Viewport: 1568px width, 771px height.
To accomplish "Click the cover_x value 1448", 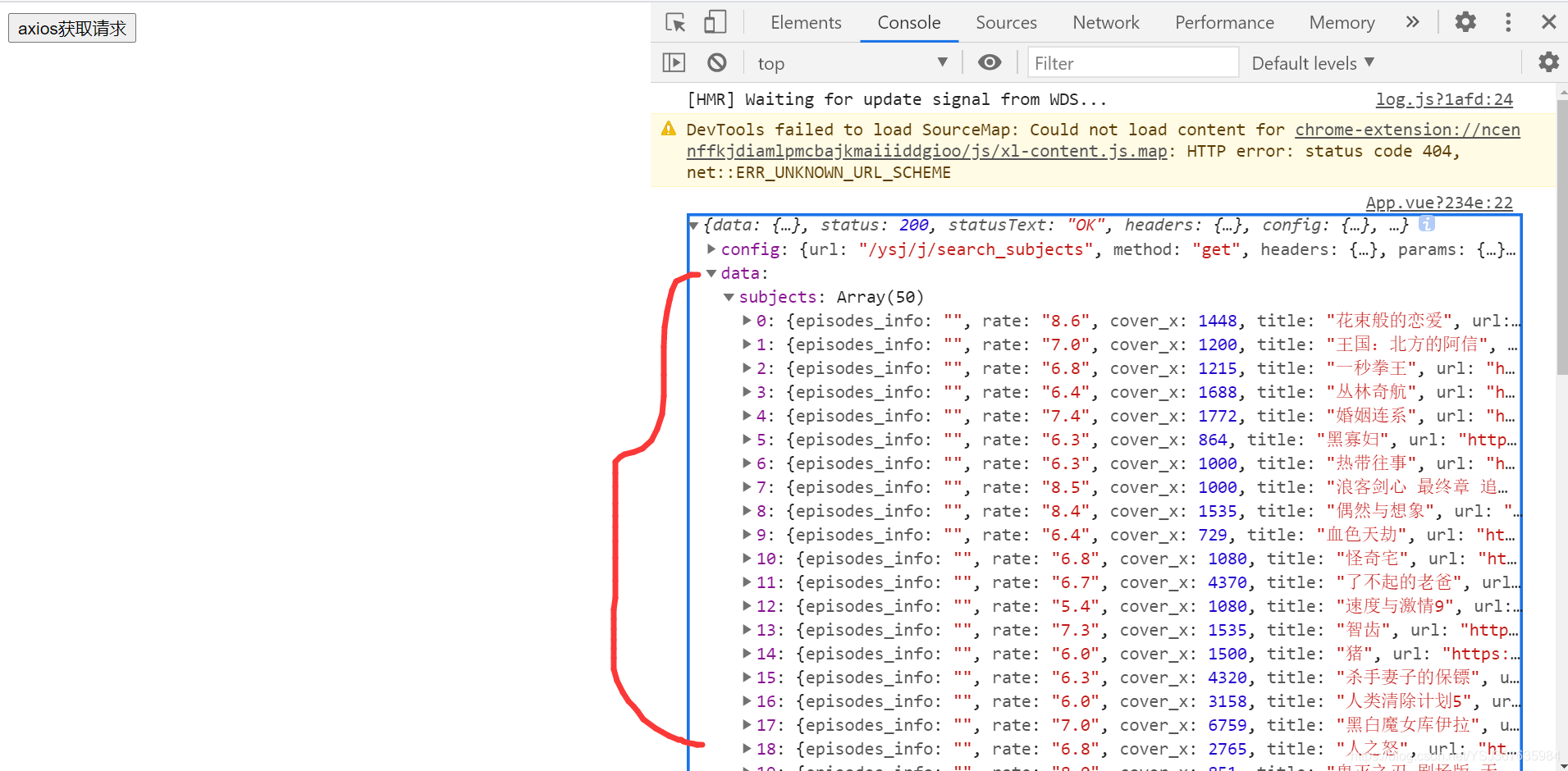I will pyautogui.click(x=1218, y=321).
